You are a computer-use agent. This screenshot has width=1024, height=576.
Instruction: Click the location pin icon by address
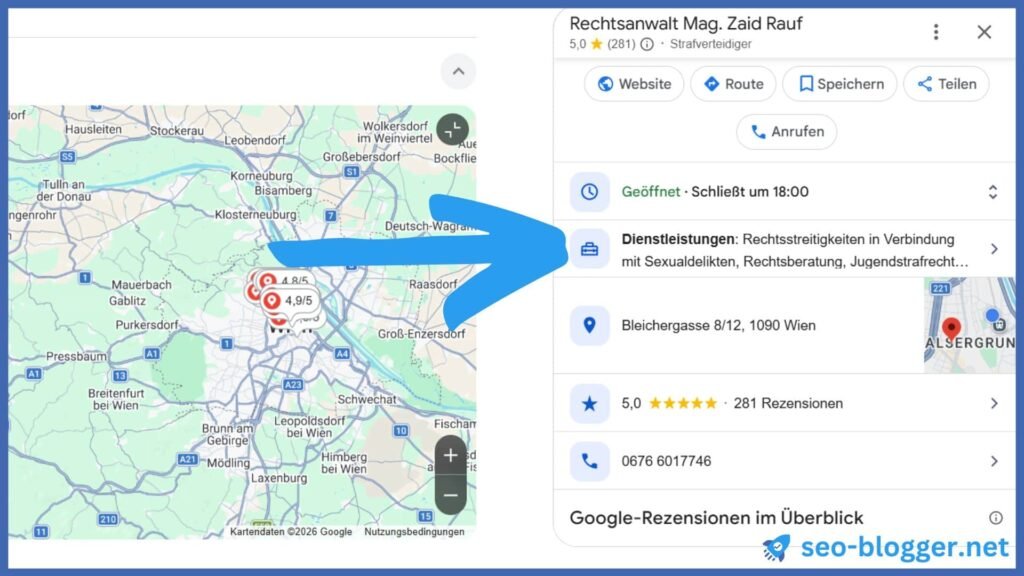click(x=589, y=325)
